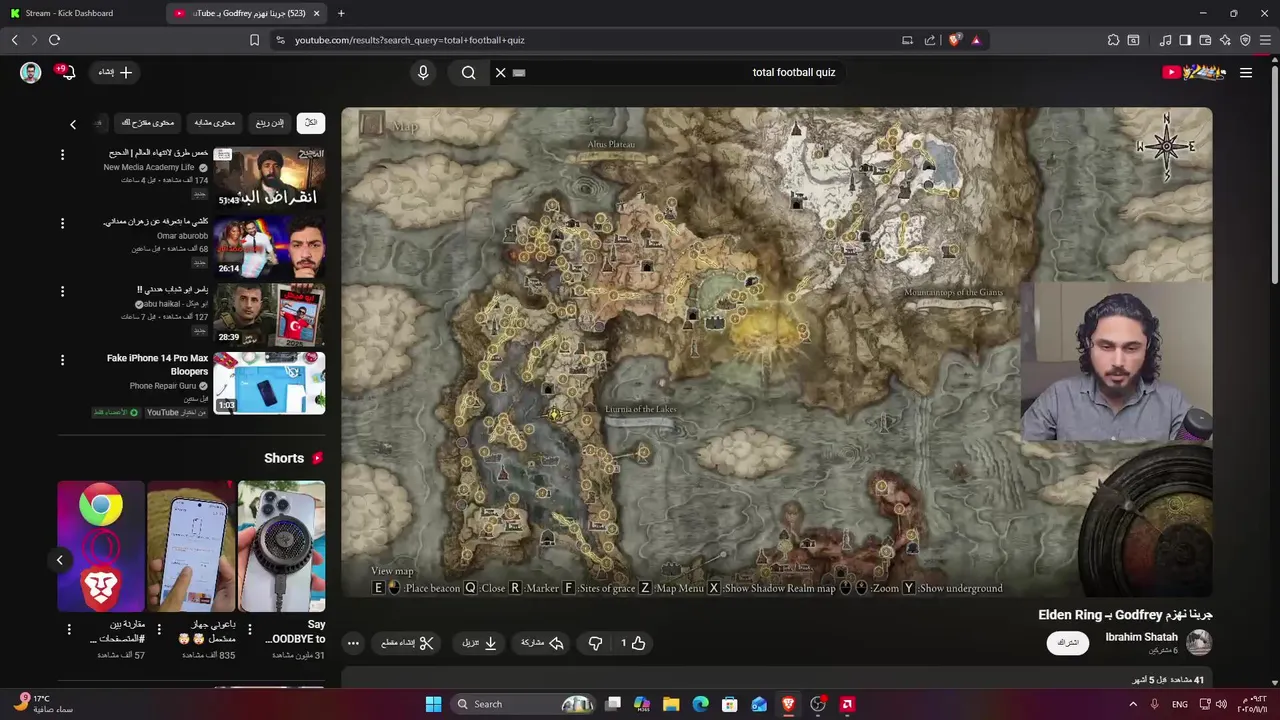
Task: Open the YouTube account avatar menu
Action: pyautogui.click(x=30, y=72)
